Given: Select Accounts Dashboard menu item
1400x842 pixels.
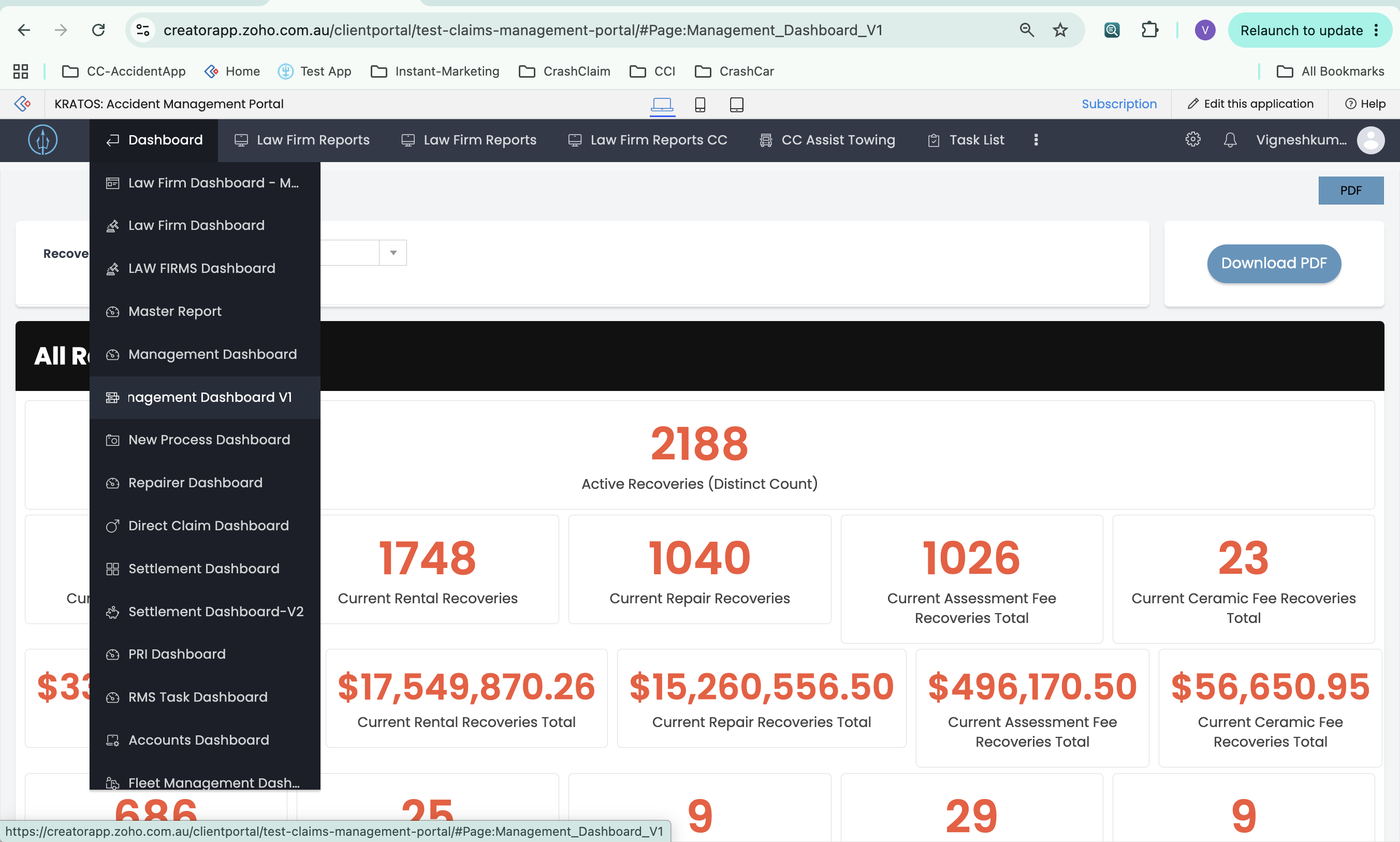Looking at the screenshot, I should (x=205, y=740).
